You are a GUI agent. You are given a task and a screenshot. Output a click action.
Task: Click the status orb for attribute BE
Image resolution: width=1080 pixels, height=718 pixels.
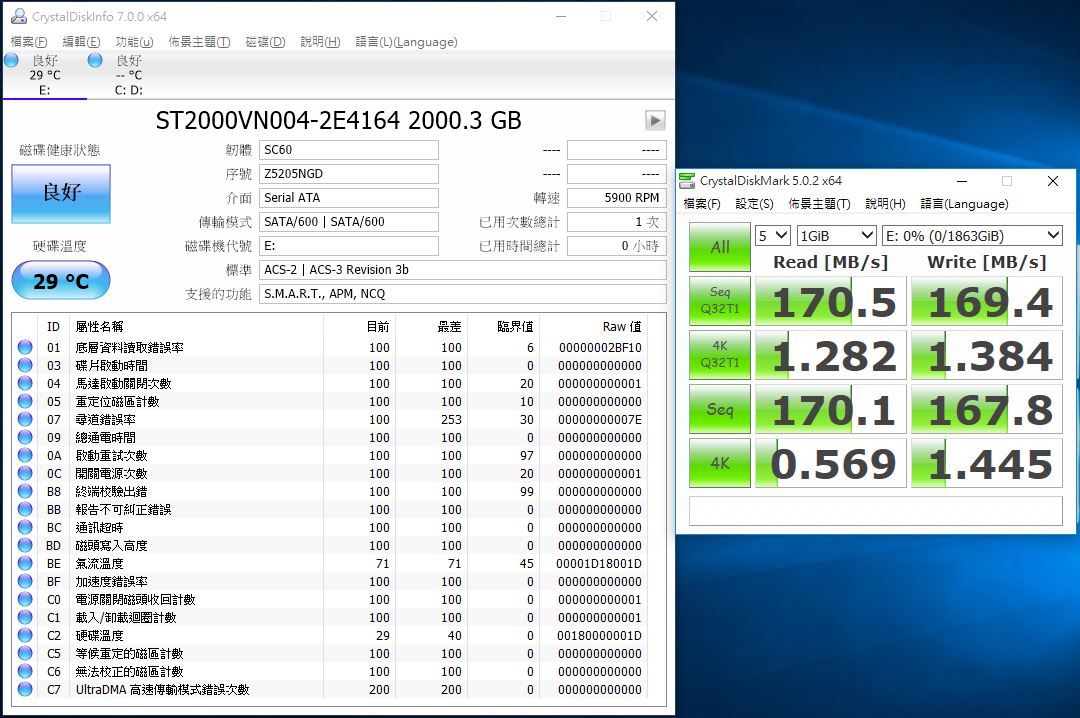coord(25,563)
